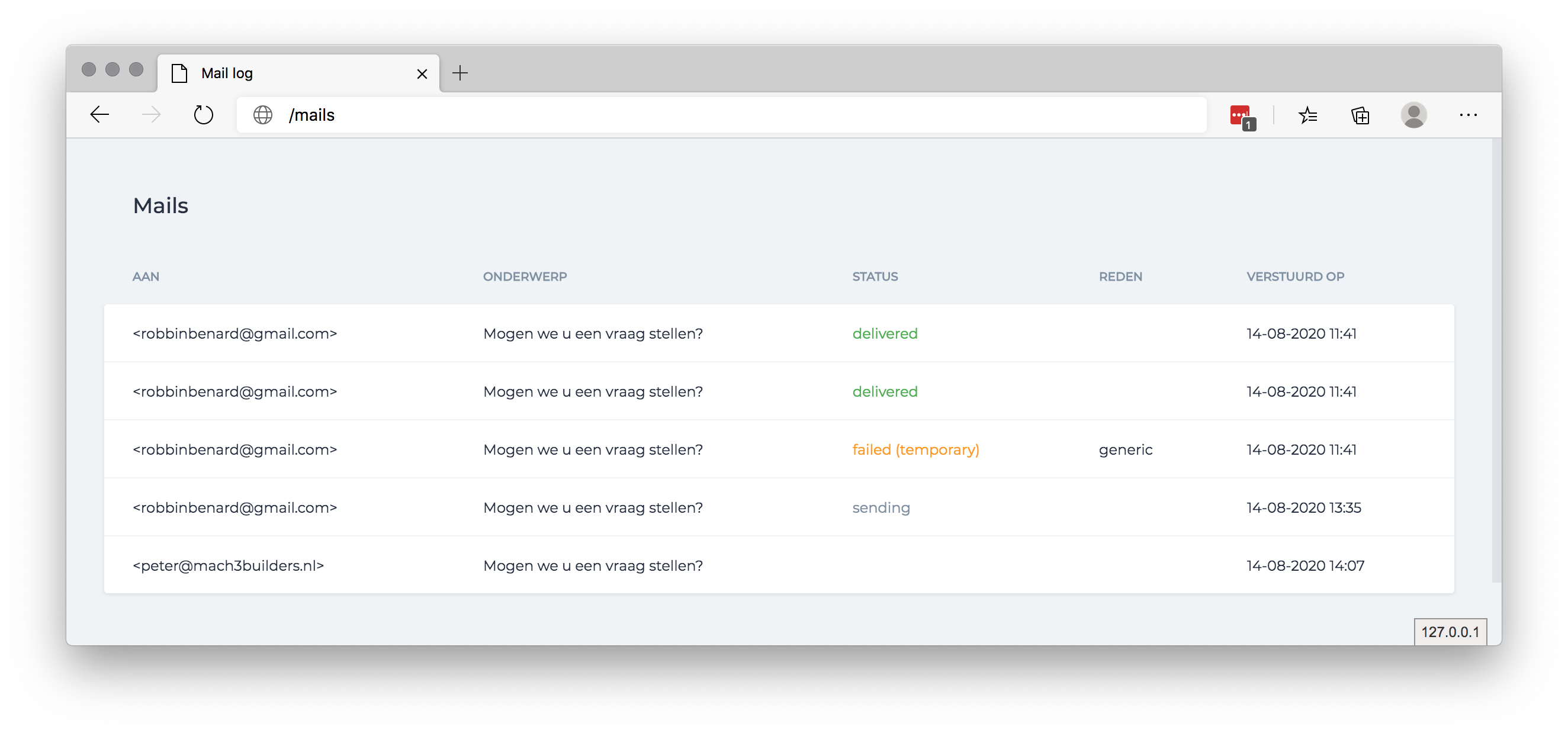Click the VERSTUURD OP column header
Image resolution: width=1568 pixels, height=733 pixels.
coord(1294,277)
